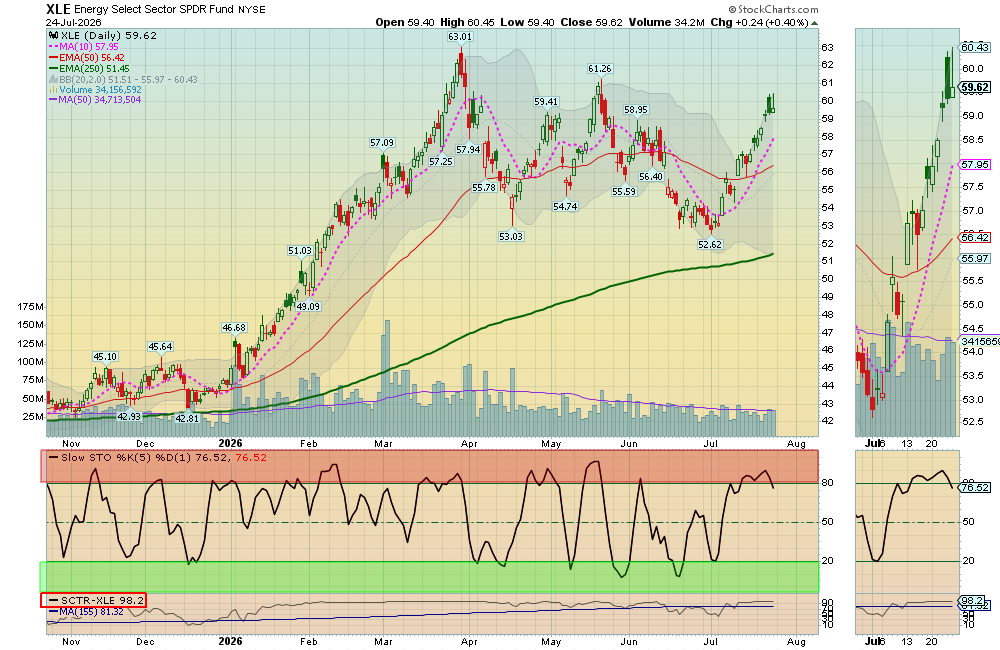Viewport: 1000px width, 650px height.
Task: Click the 59.41 price marker
Action: [546, 101]
